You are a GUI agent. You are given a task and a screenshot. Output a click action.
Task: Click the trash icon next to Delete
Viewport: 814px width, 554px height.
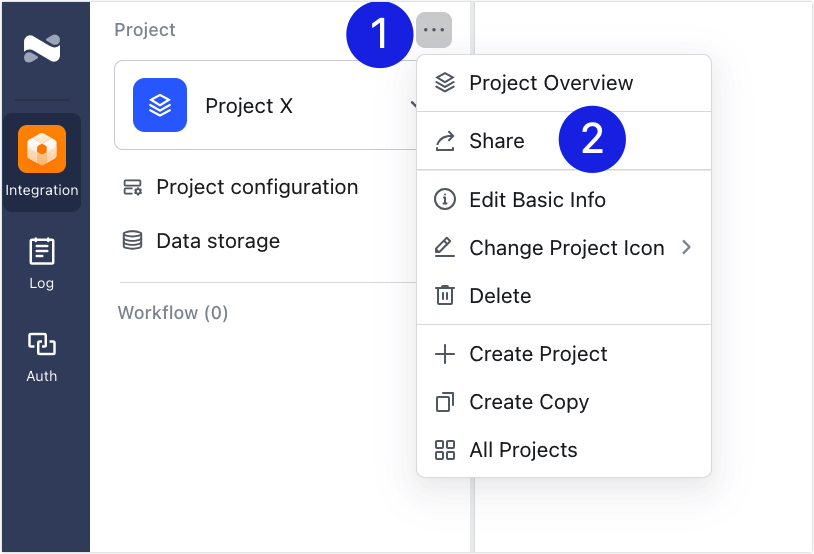point(445,296)
